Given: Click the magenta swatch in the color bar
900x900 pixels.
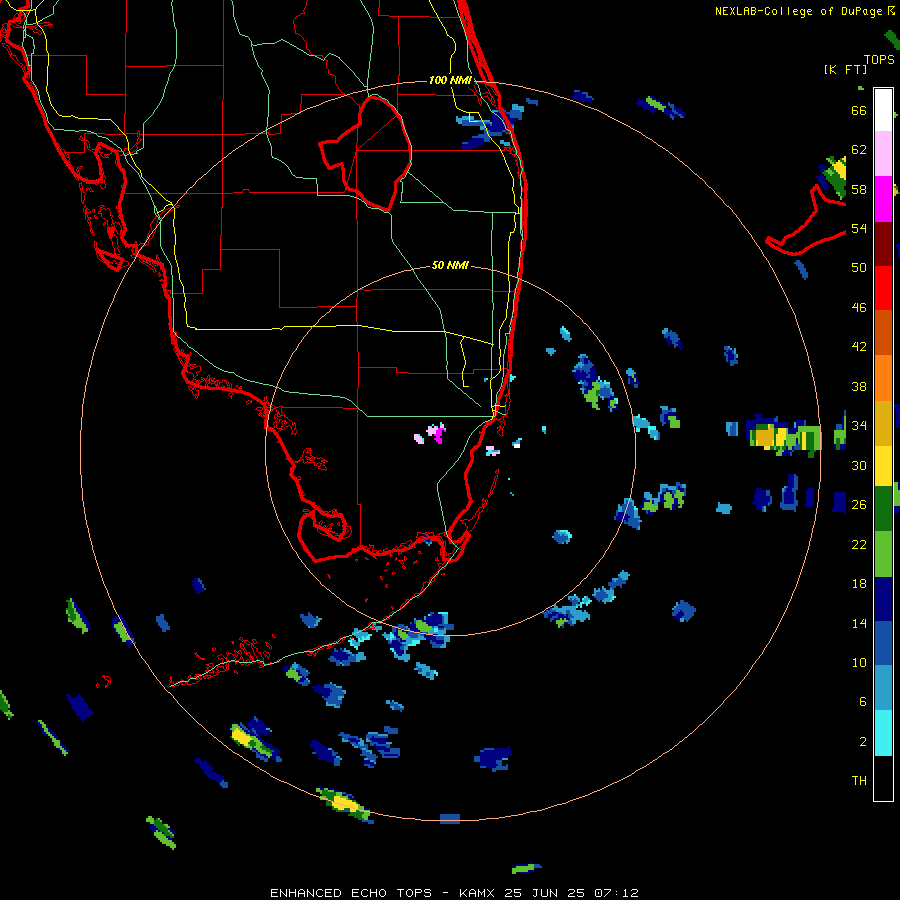Looking at the screenshot, I should [x=883, y=199].
